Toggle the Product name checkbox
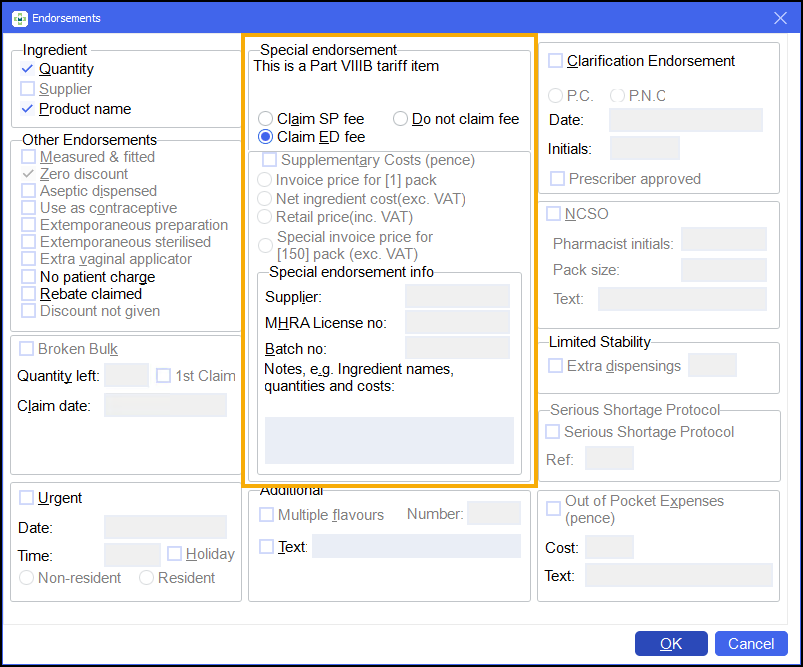The image size is (803, 667). point(28,109)
